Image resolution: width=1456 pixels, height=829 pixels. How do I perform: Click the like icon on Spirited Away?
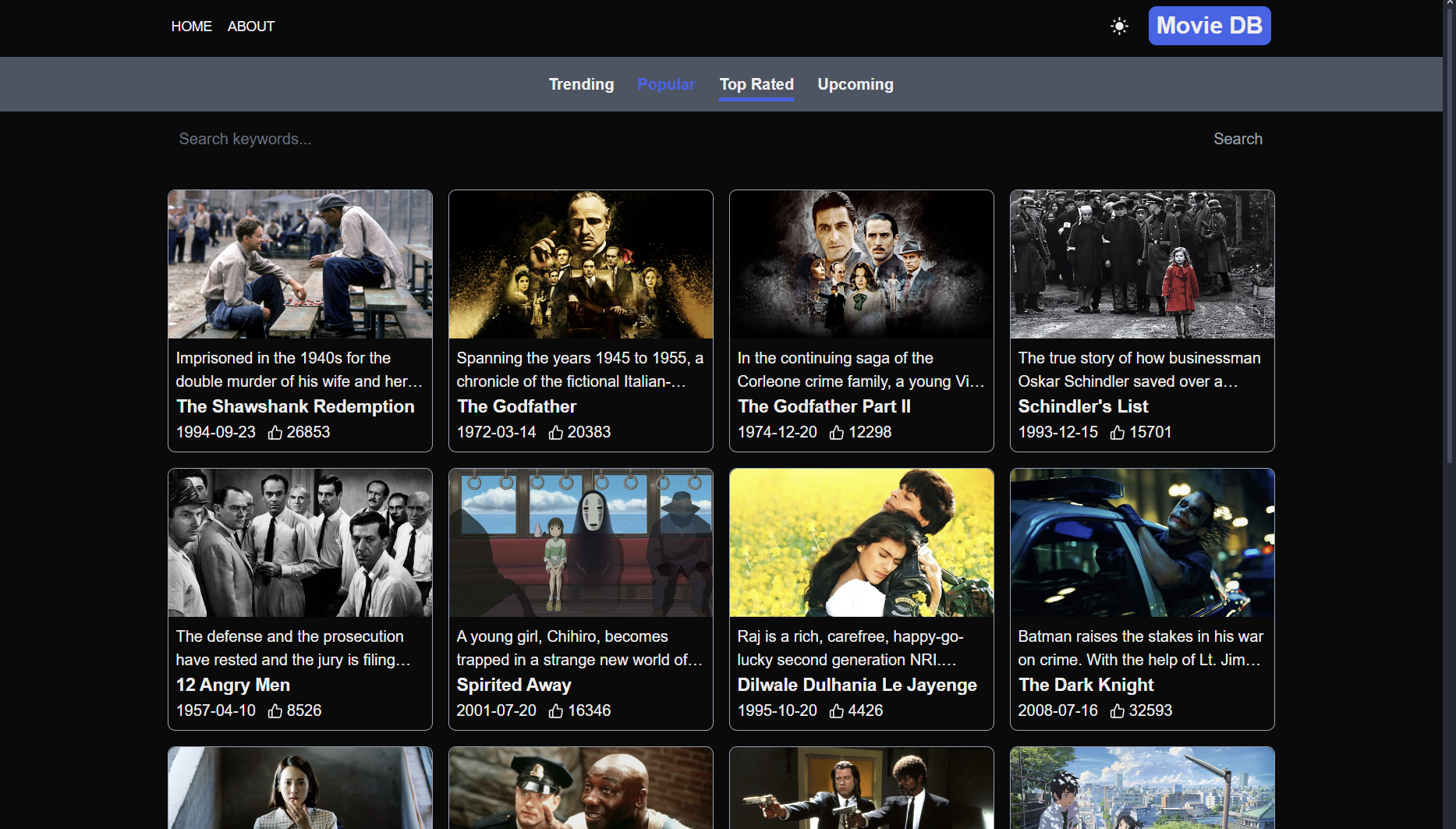click(x=556, y=711)
